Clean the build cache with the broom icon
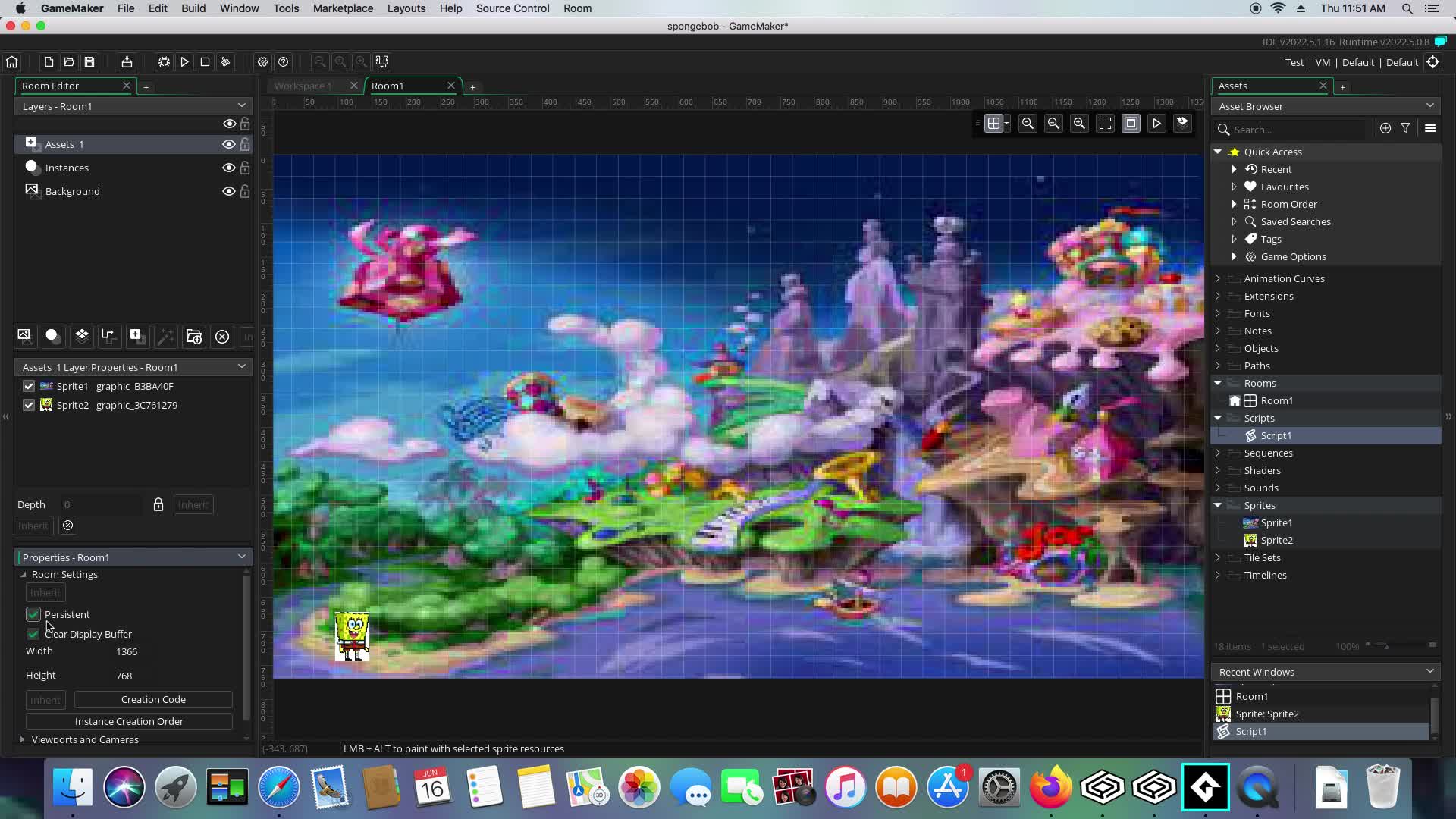Image resolution: width=1456 pixels, height=819 pixels. tap(225, 62)
